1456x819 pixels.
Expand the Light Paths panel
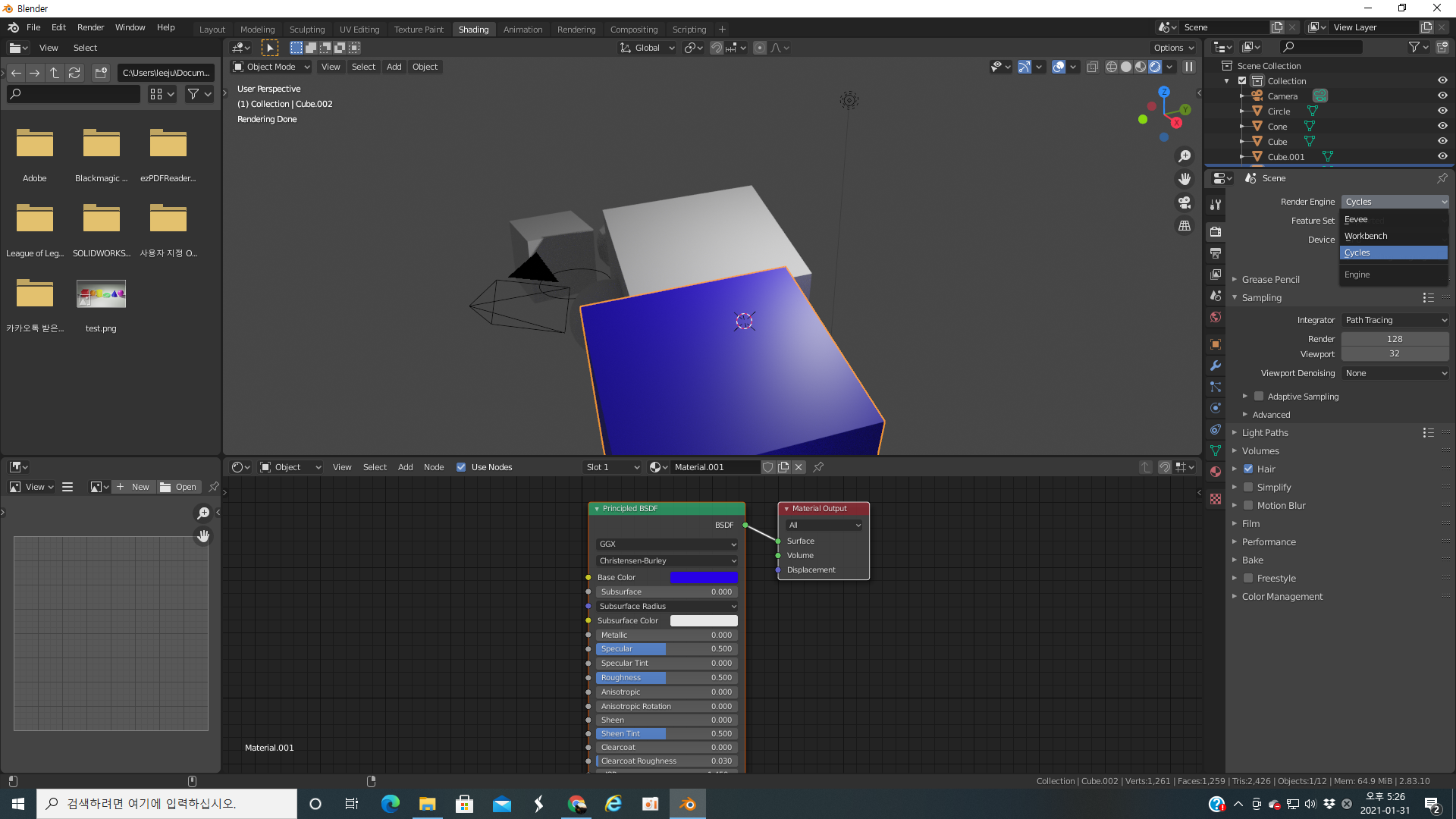coord(1265,432)
